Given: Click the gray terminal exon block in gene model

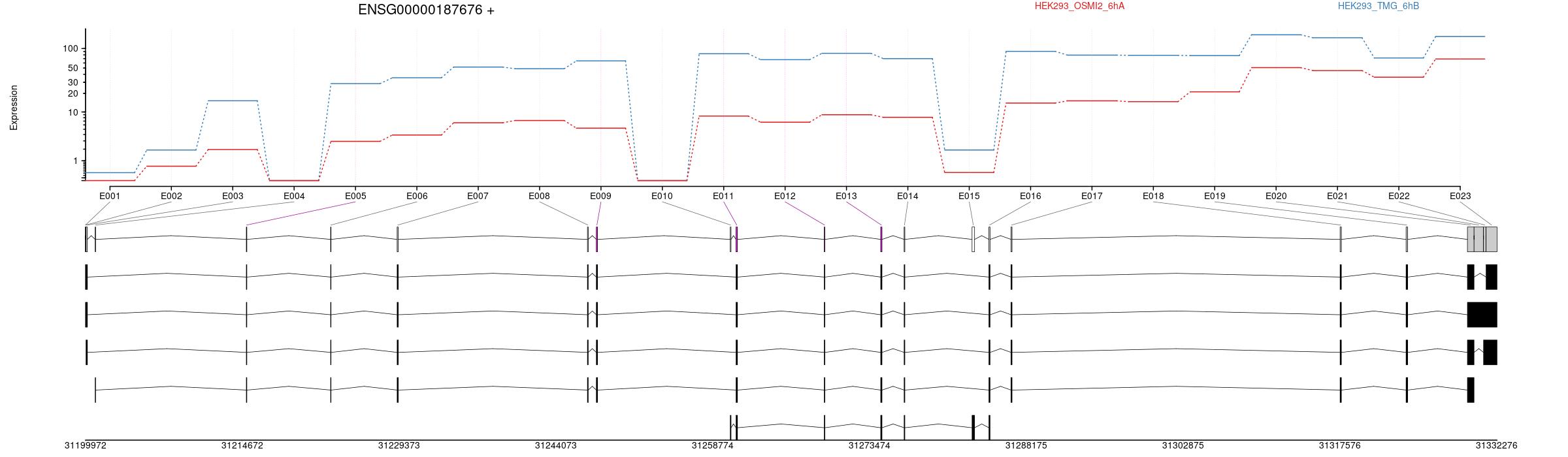Looking at the screenshot, I should pos(1482,239).
